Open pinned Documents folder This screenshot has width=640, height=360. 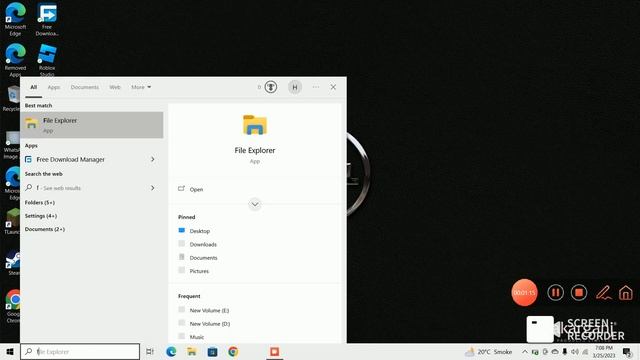pyautogui.click(x=198, y=258)
